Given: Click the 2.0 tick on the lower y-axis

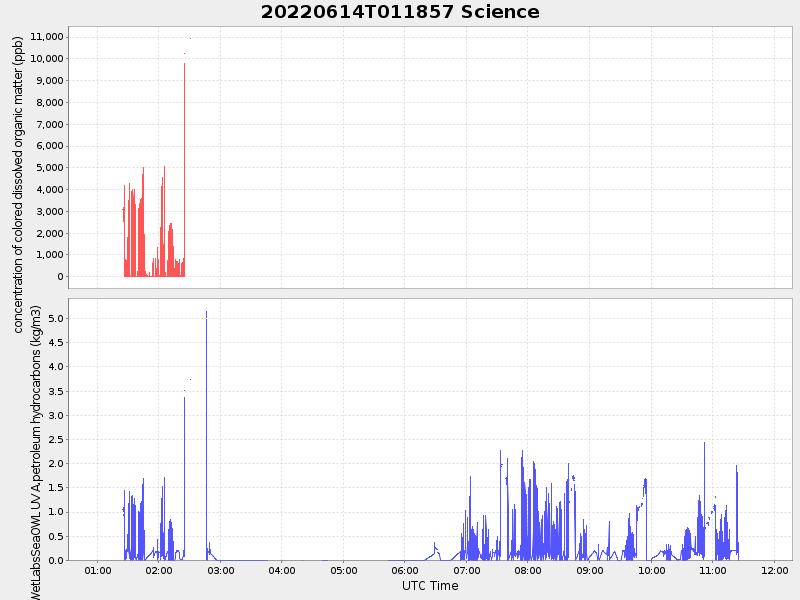Looking at the screenshot, I should (x=56, y=464).
